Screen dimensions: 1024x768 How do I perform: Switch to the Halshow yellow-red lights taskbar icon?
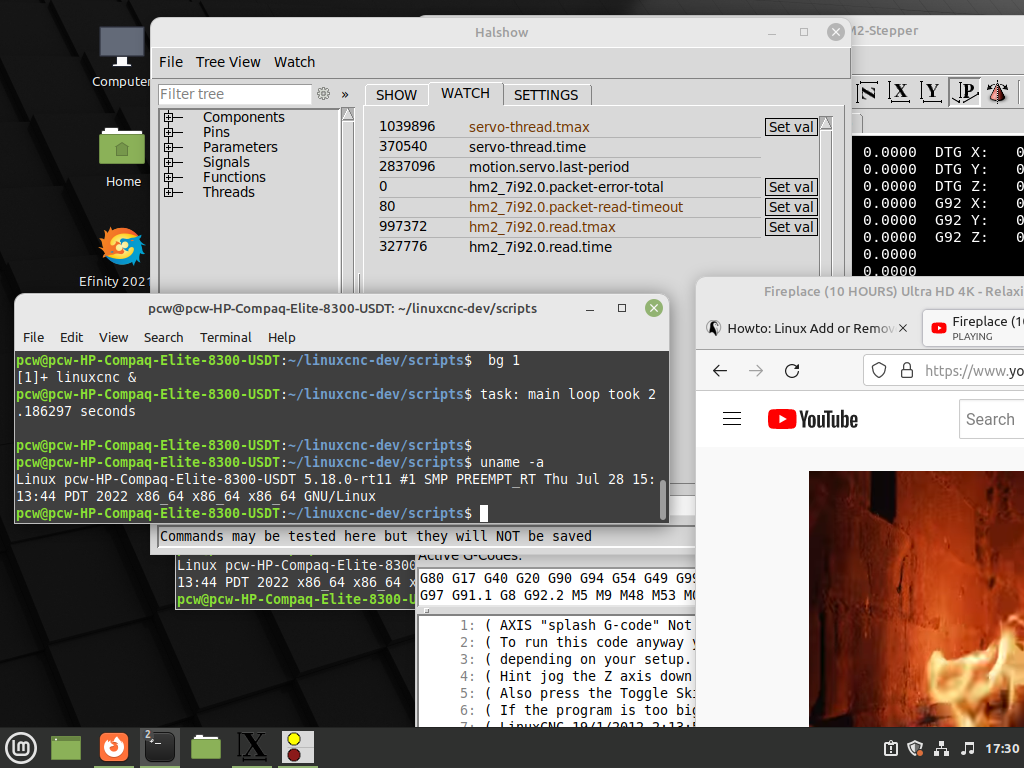pyautogui.click(x=297, y=748)
